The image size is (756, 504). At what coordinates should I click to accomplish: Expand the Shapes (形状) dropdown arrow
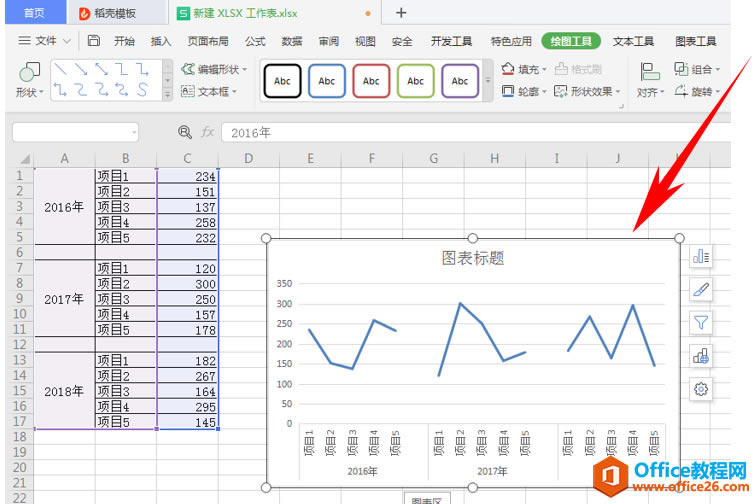(x=41, y=92)
